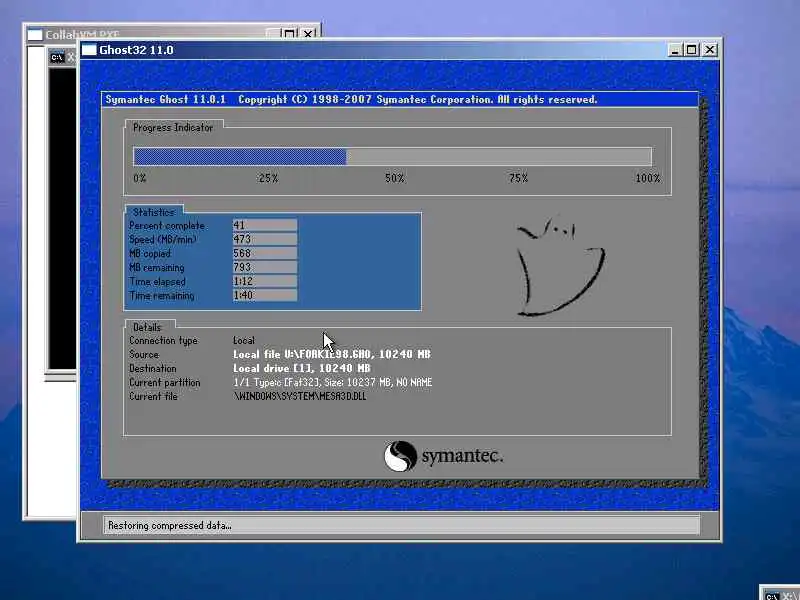Click the Time elapsed label

(x=157, y=282)
